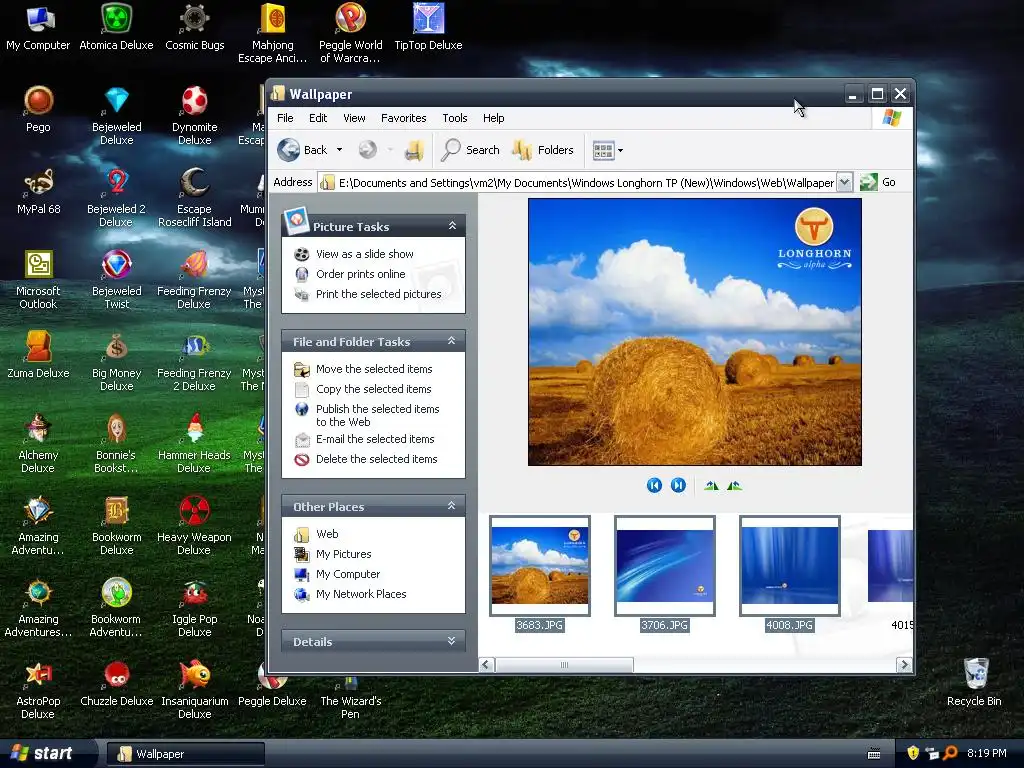Image resolution: width=1024 pixels, height=768 pixels.
Task: Open My Pictures in Other Places
Action: (344, 554)
